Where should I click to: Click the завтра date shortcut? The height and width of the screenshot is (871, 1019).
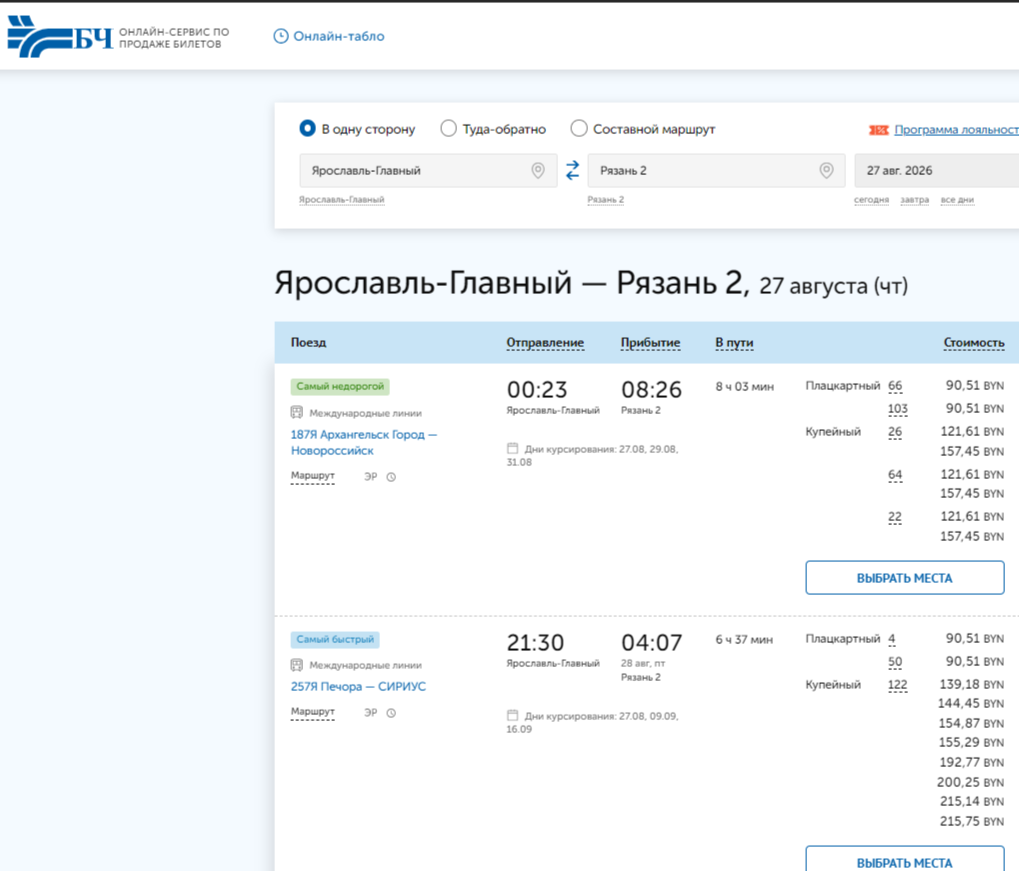coord(914,200)
